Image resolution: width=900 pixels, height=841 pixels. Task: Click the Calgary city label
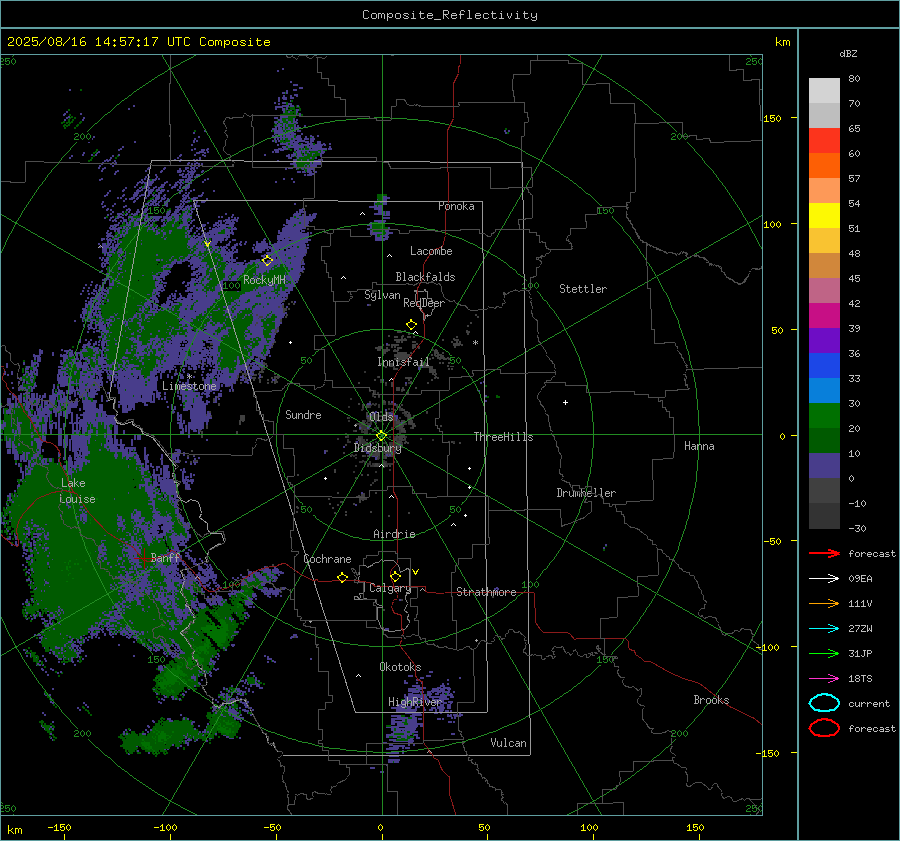[390, 588]
